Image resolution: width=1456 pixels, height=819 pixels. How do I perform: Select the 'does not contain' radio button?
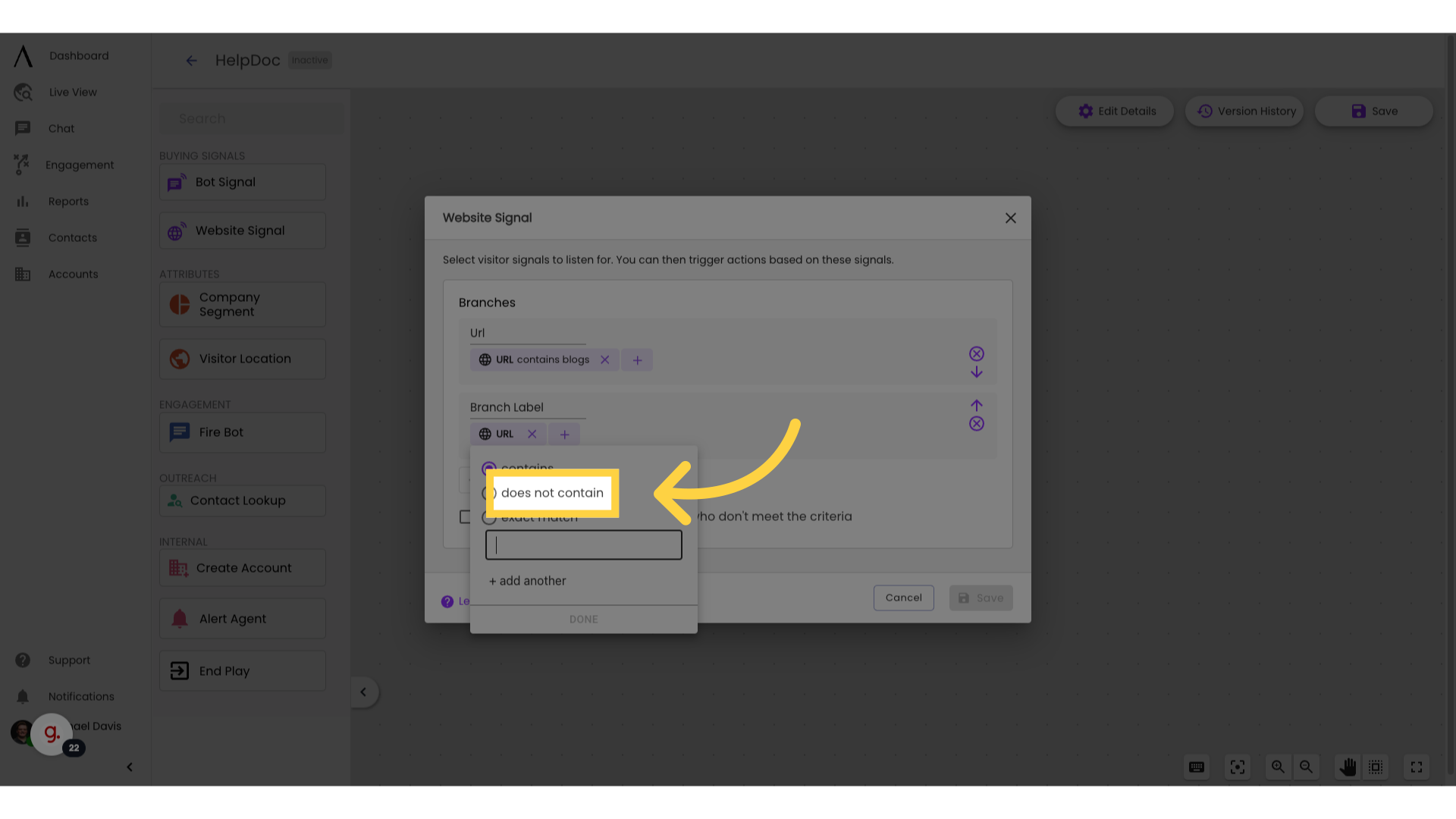489,492
